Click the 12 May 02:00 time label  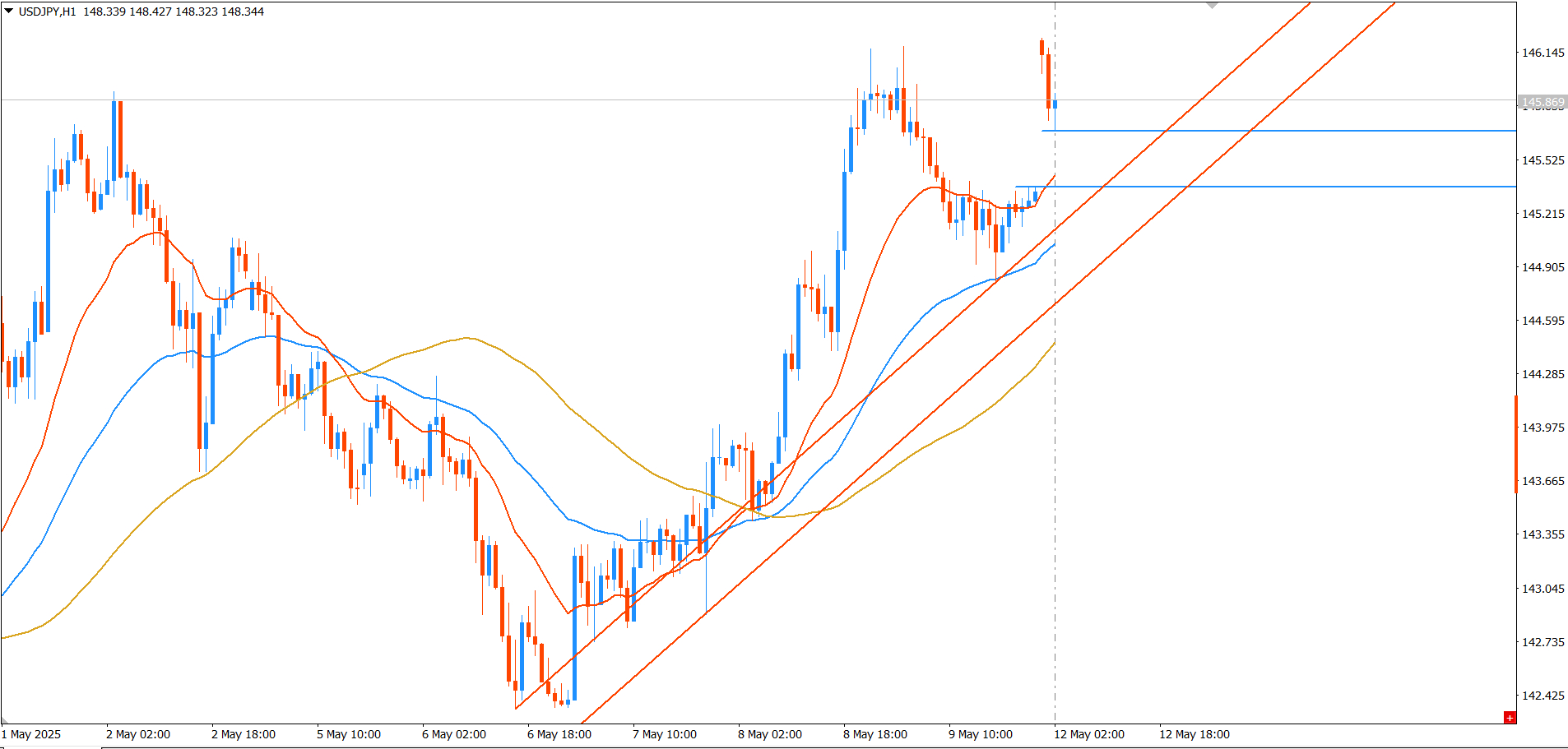click(1089, 734)
